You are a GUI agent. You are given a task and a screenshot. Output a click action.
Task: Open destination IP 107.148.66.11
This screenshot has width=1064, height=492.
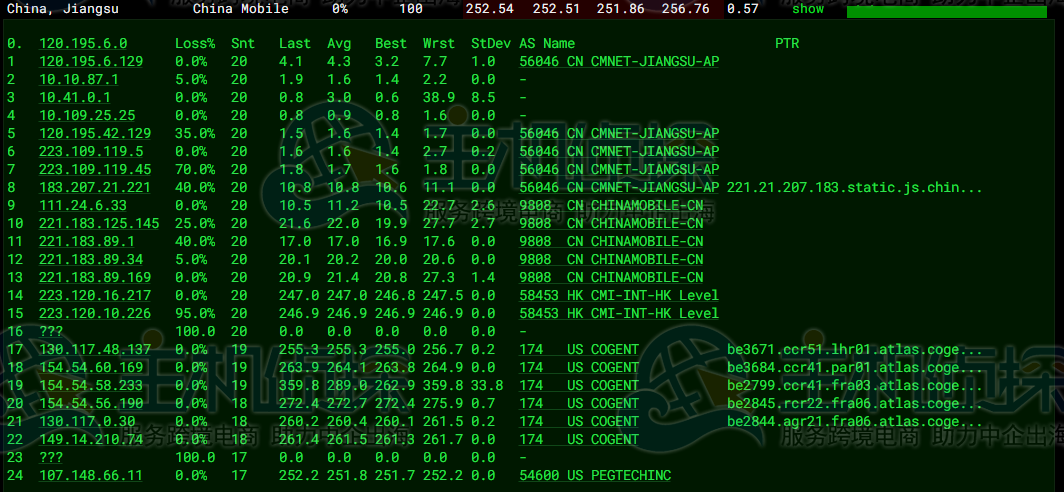[x=91, y=475]
